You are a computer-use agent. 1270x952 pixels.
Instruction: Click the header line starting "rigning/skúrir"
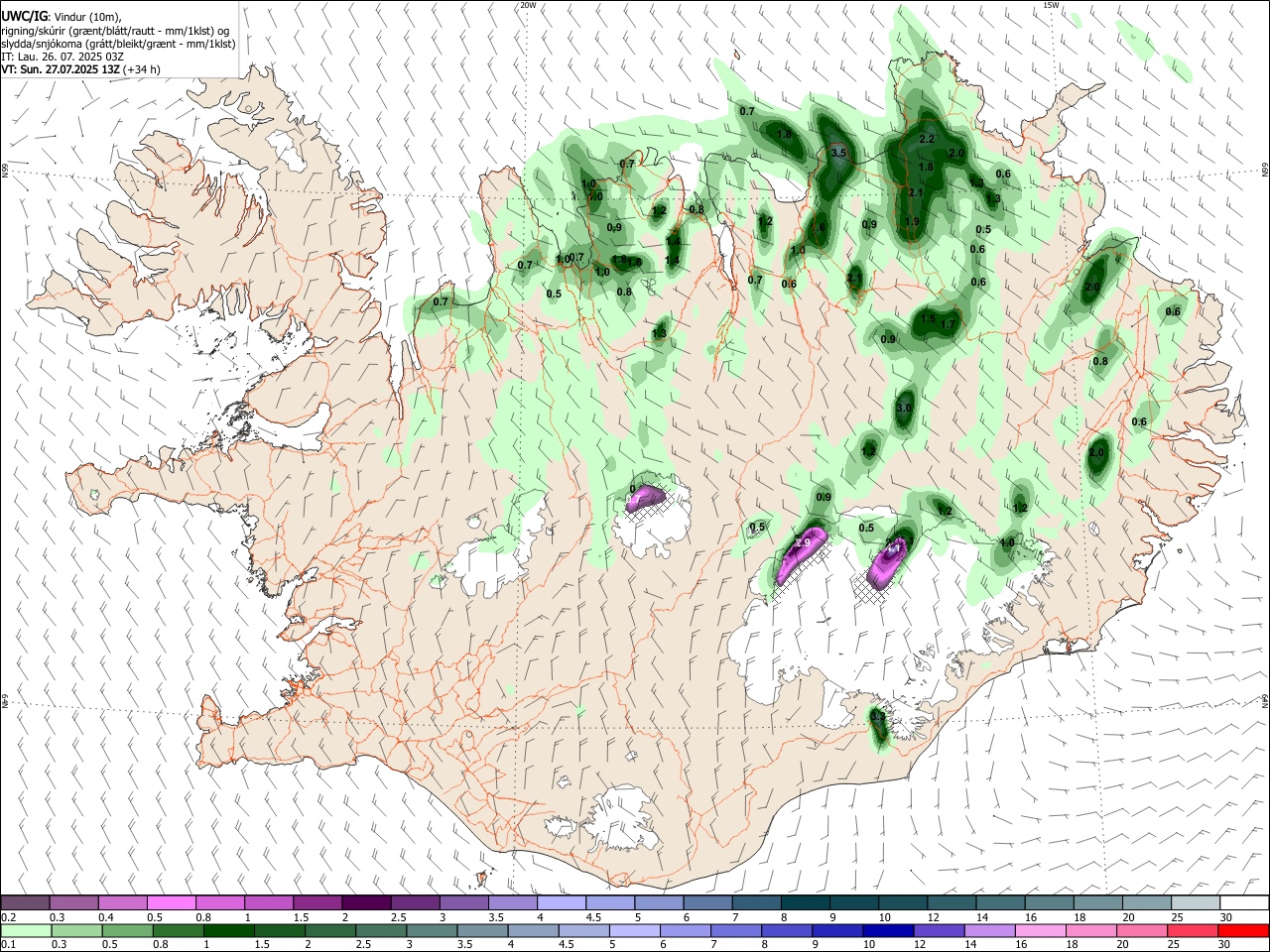[115, 31]
